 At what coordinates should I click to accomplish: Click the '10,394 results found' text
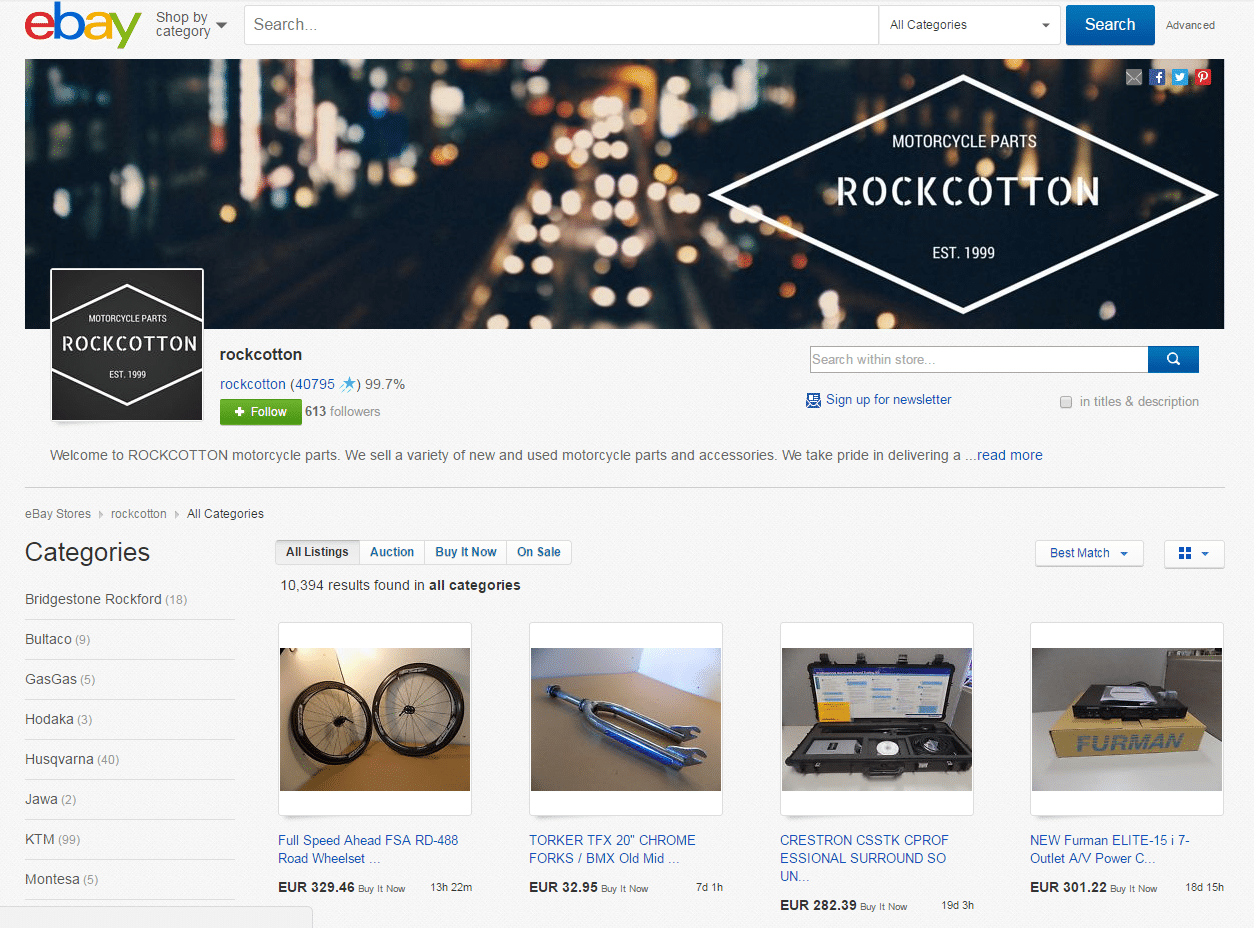point(400,585)
